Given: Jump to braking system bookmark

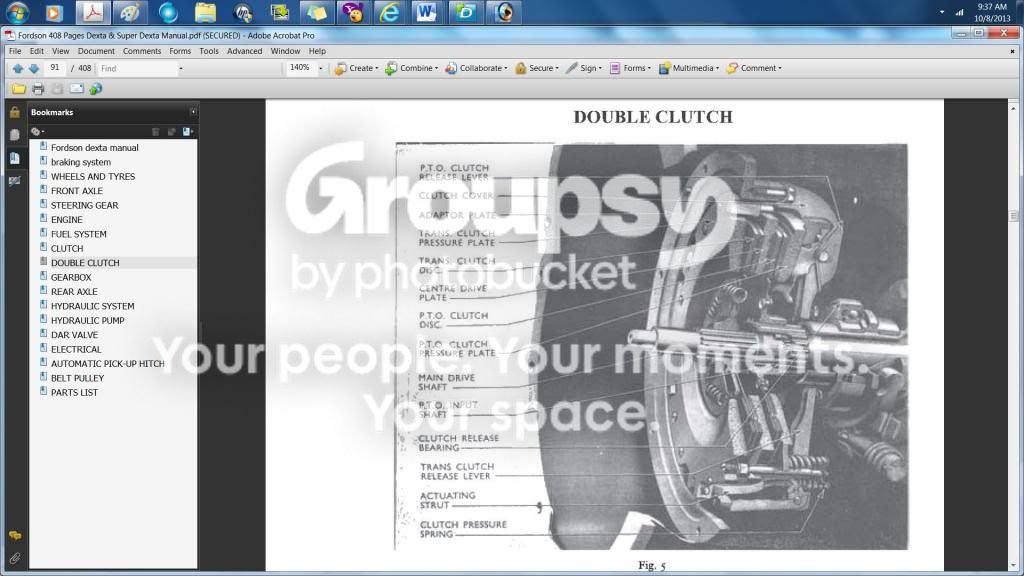Looking at the screenshot, I should (81, 162).
